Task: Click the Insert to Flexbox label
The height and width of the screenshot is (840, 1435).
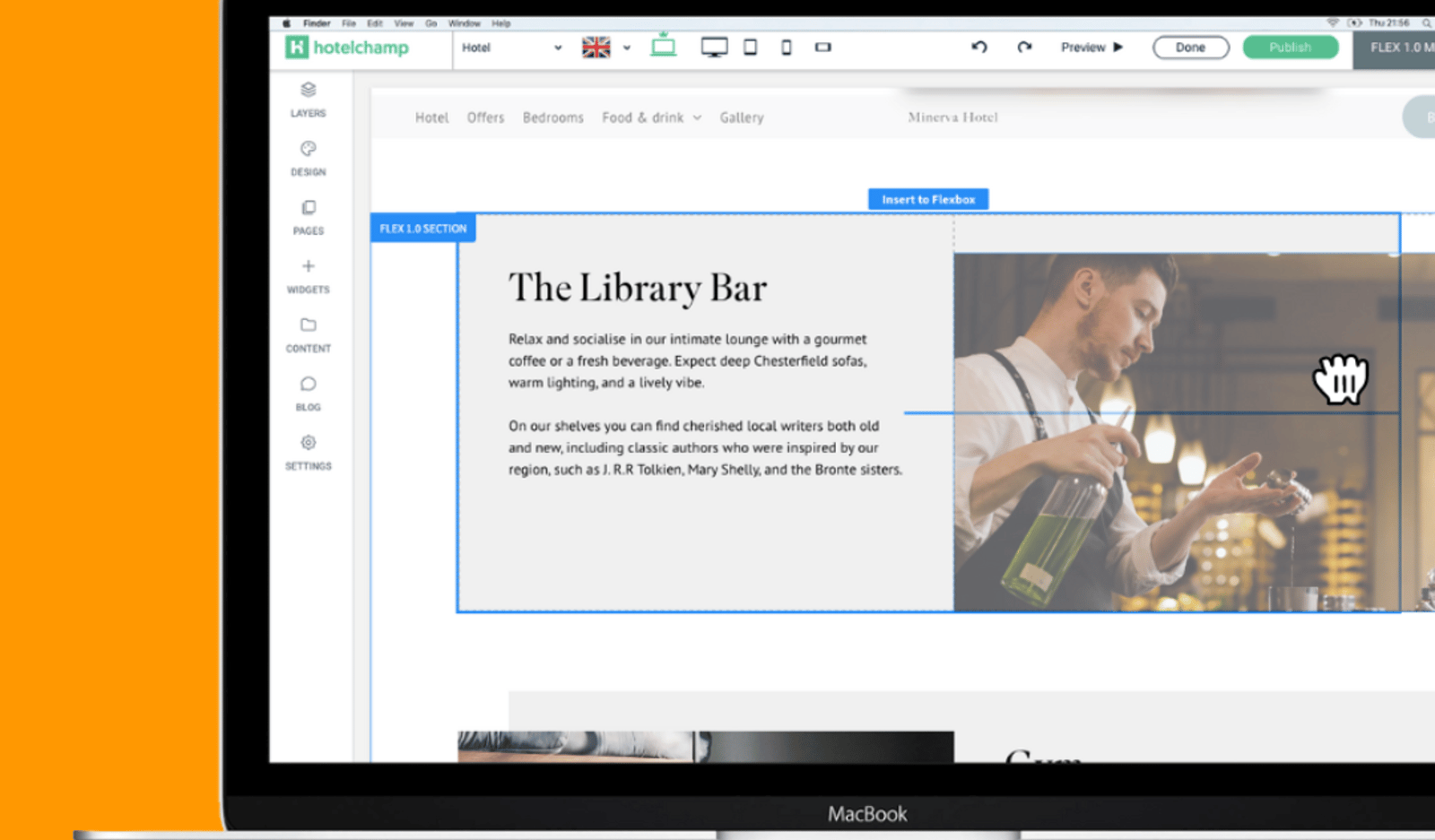Action: point(928,199)
